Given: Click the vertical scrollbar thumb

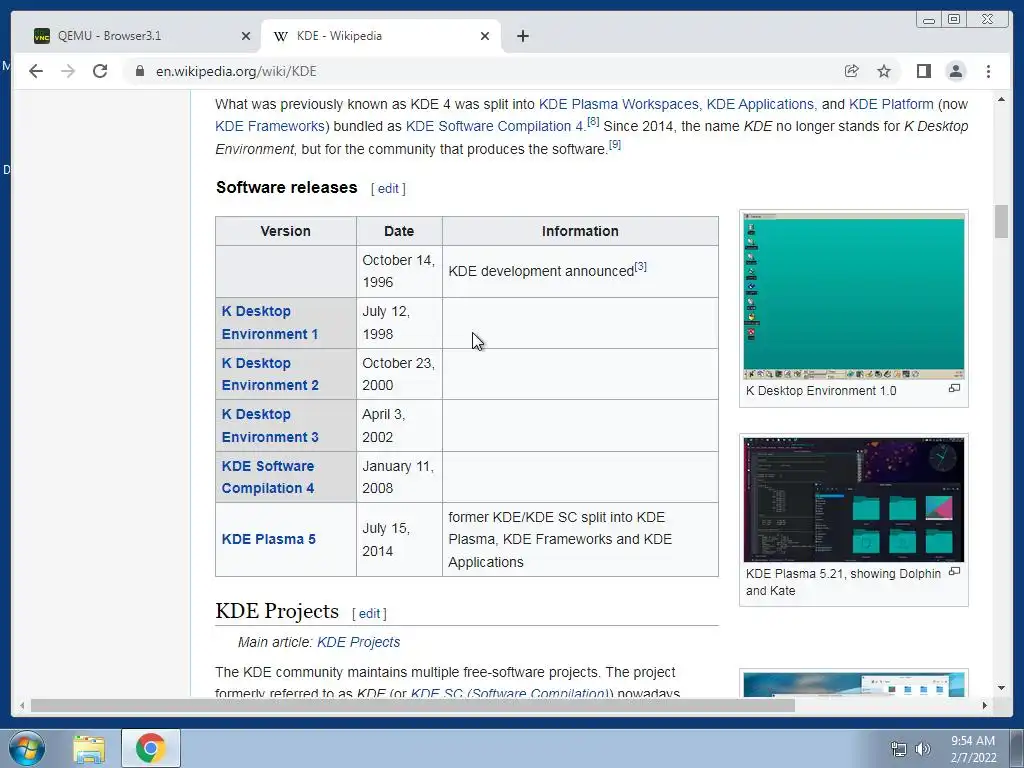Looking at the screenshot, I should tap(1001, 221).
